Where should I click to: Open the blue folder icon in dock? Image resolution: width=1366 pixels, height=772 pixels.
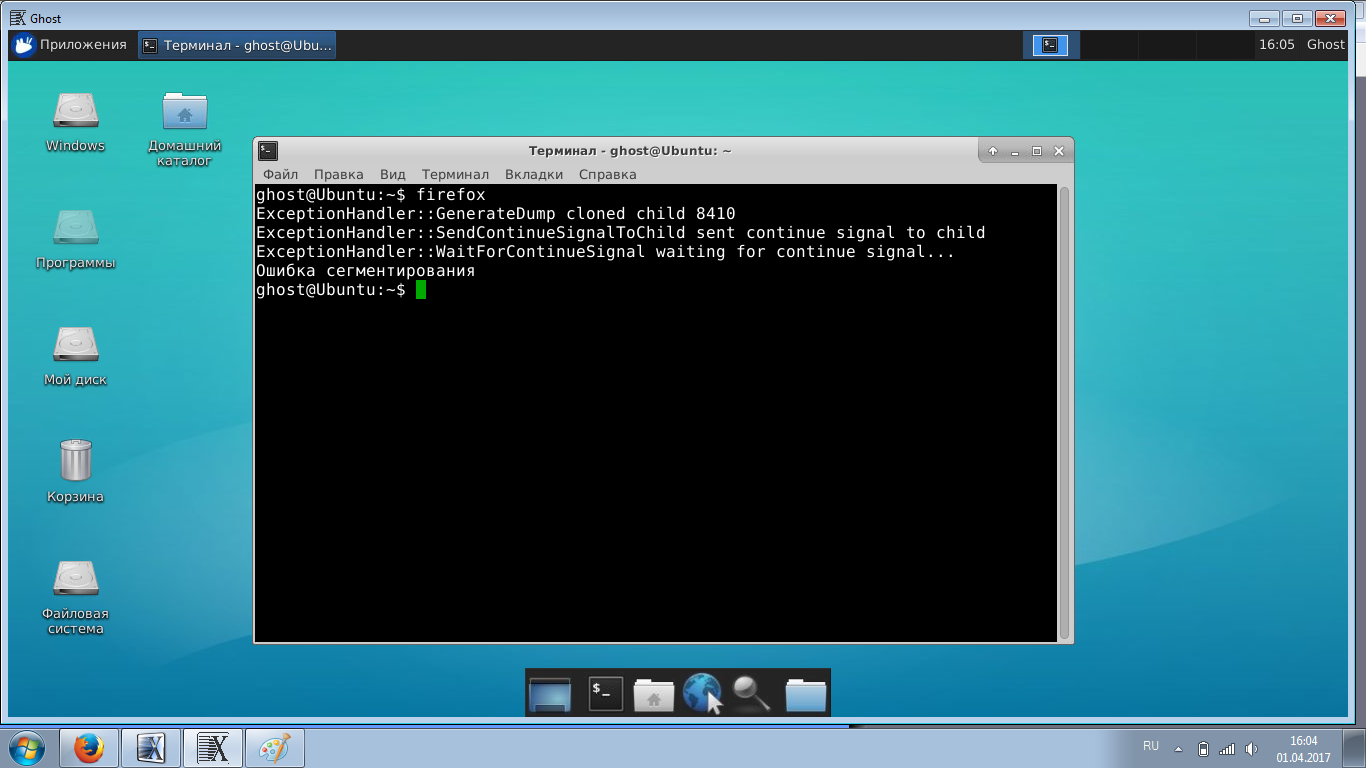pos(806,695)
